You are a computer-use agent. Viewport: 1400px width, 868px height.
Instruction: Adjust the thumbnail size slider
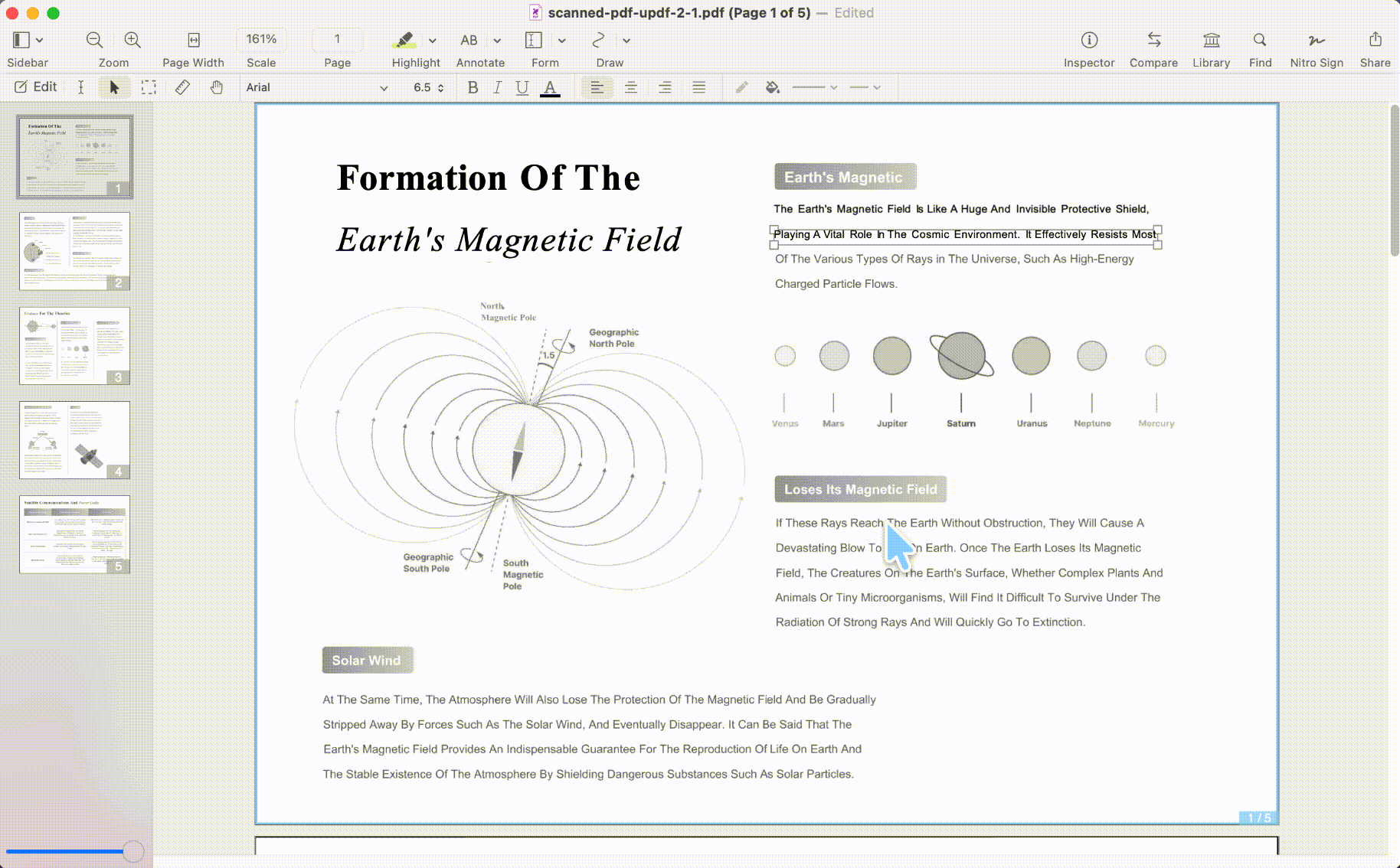coord(133,851)
